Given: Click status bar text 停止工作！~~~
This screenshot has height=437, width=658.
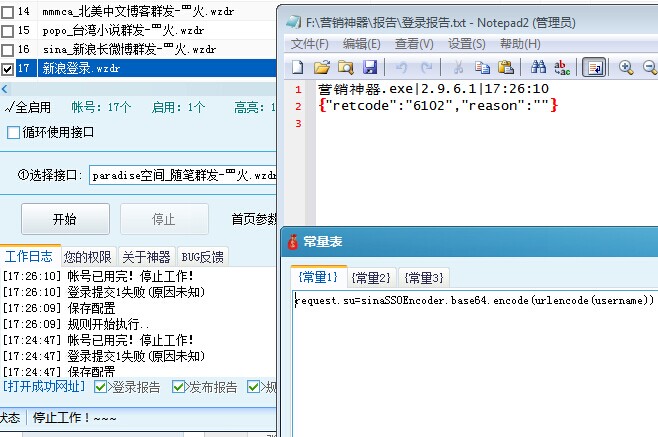Looking at the screenshot, I should (74, 418).
